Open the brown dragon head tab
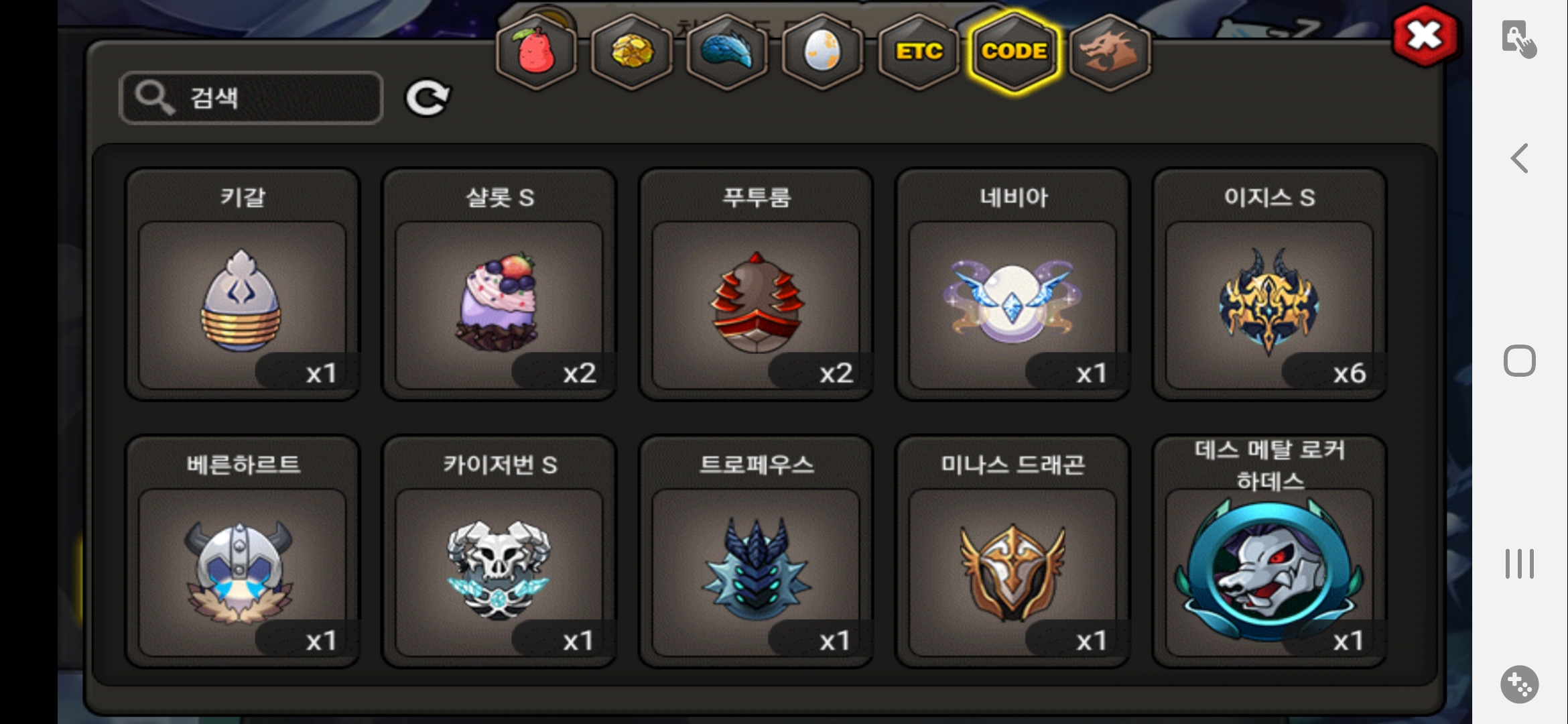The image size is (1568, 724). click(x=1110, y=52)
